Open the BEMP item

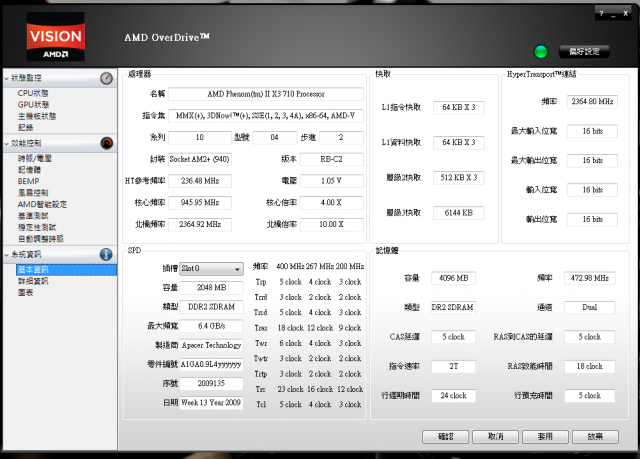(28, 181)
